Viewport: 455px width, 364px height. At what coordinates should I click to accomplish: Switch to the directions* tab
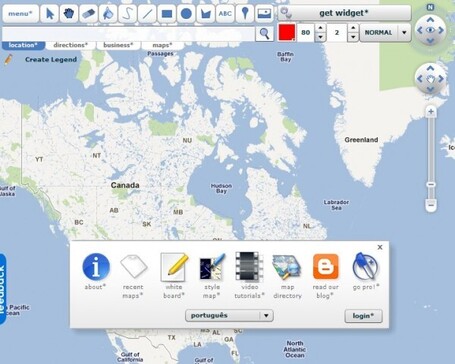(x=70, y=45)
